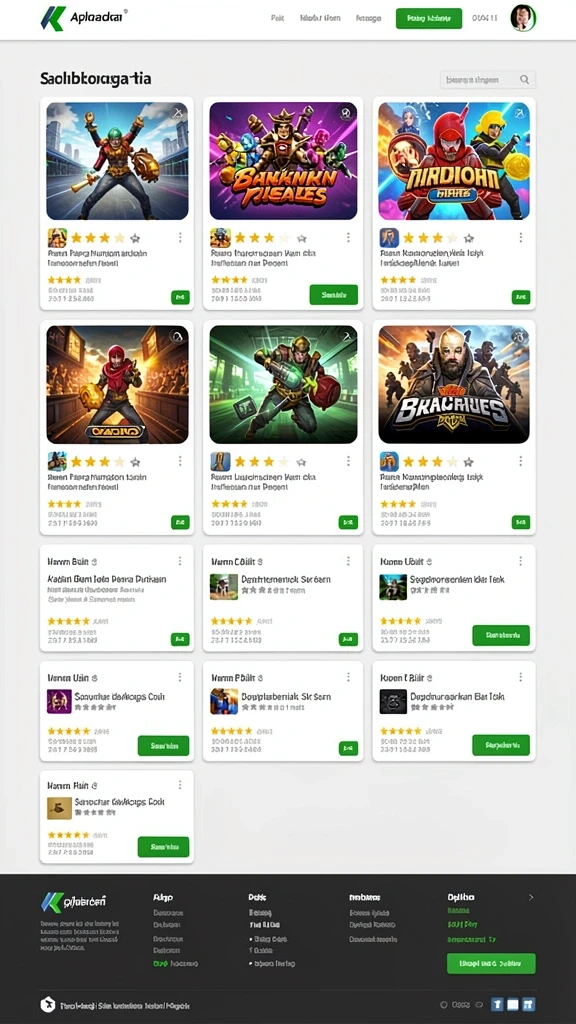The image size is (576, 1024).
Task: Click green button on purple card
Action: coord(334,295)
